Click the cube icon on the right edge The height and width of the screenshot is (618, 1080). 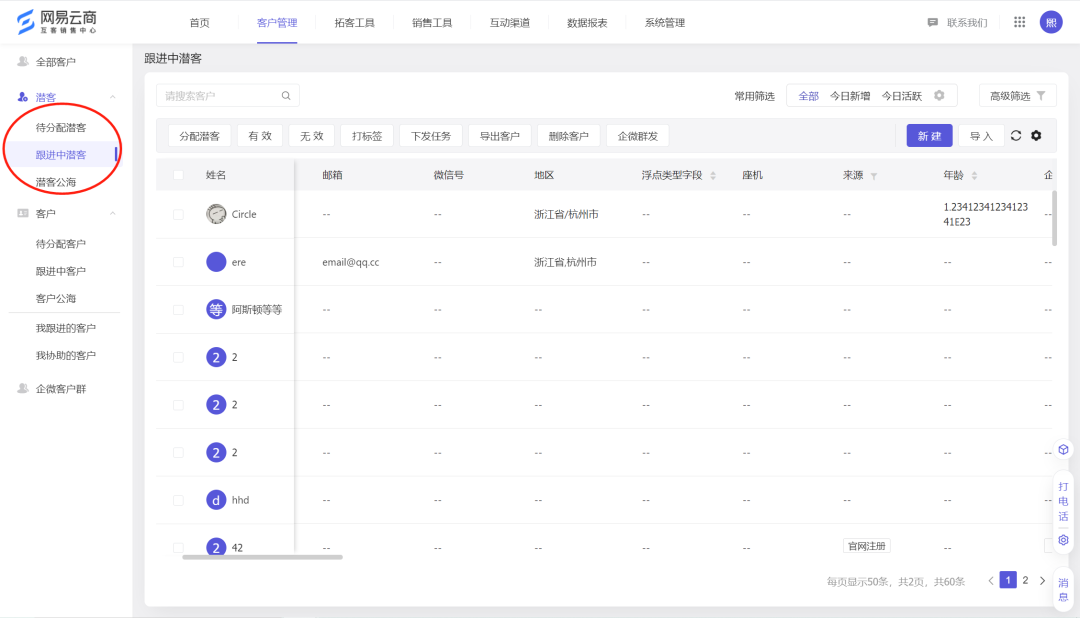tap(1063, 449)
